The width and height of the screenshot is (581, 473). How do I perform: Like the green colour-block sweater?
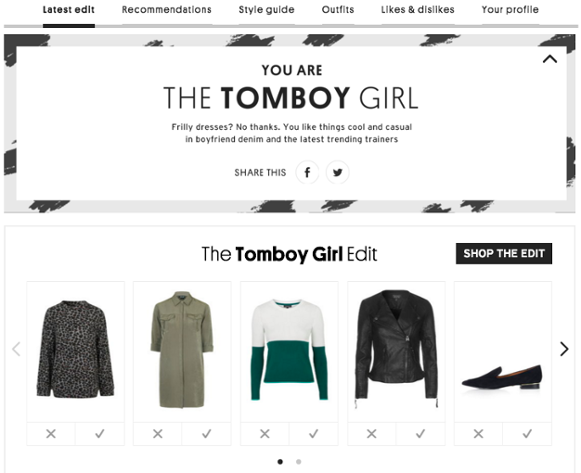pos(313,434)
